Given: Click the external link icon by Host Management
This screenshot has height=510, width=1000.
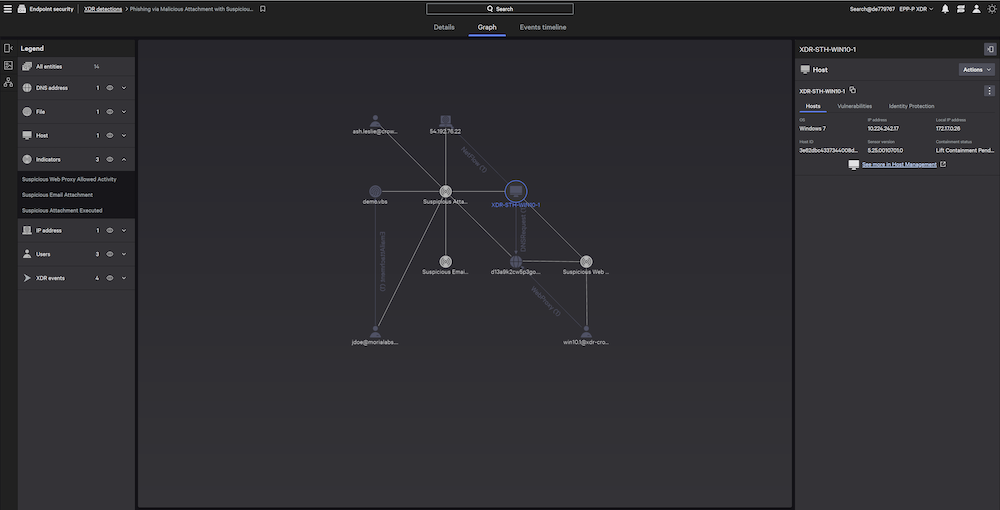Looking at the screenshot, I should coord(943,164).
